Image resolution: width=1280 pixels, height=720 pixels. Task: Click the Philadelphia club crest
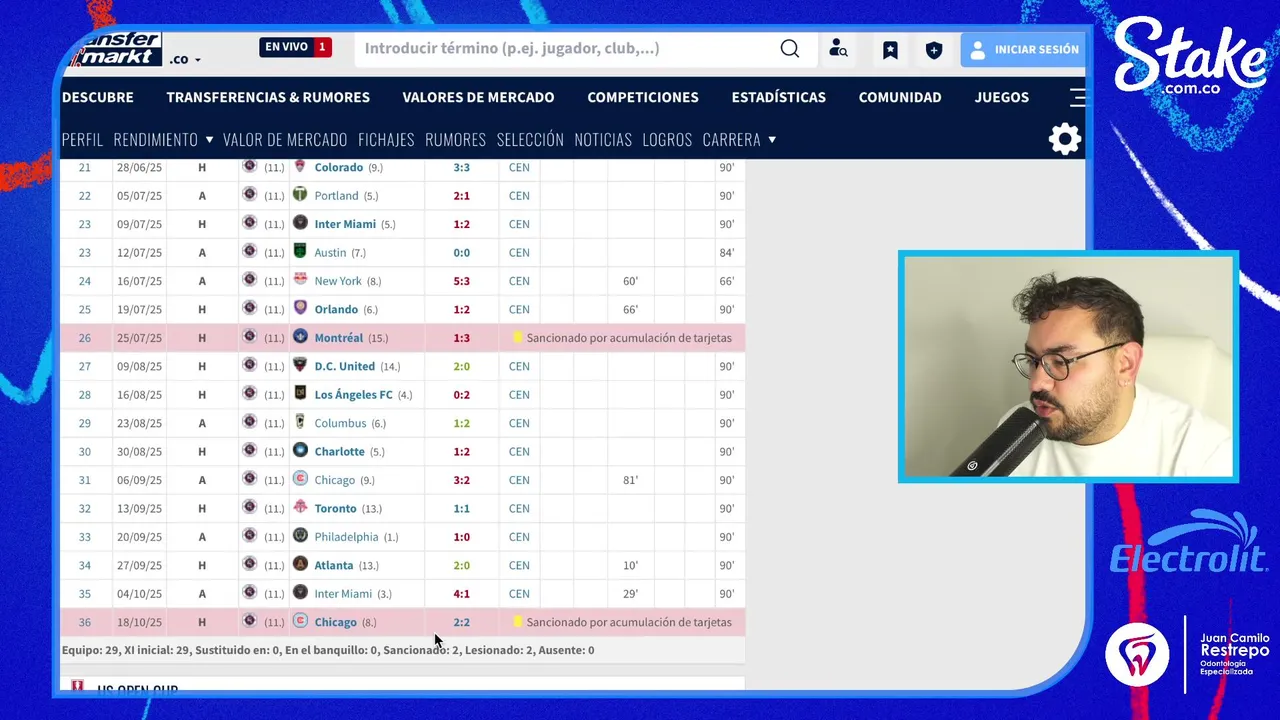point(300,536)
